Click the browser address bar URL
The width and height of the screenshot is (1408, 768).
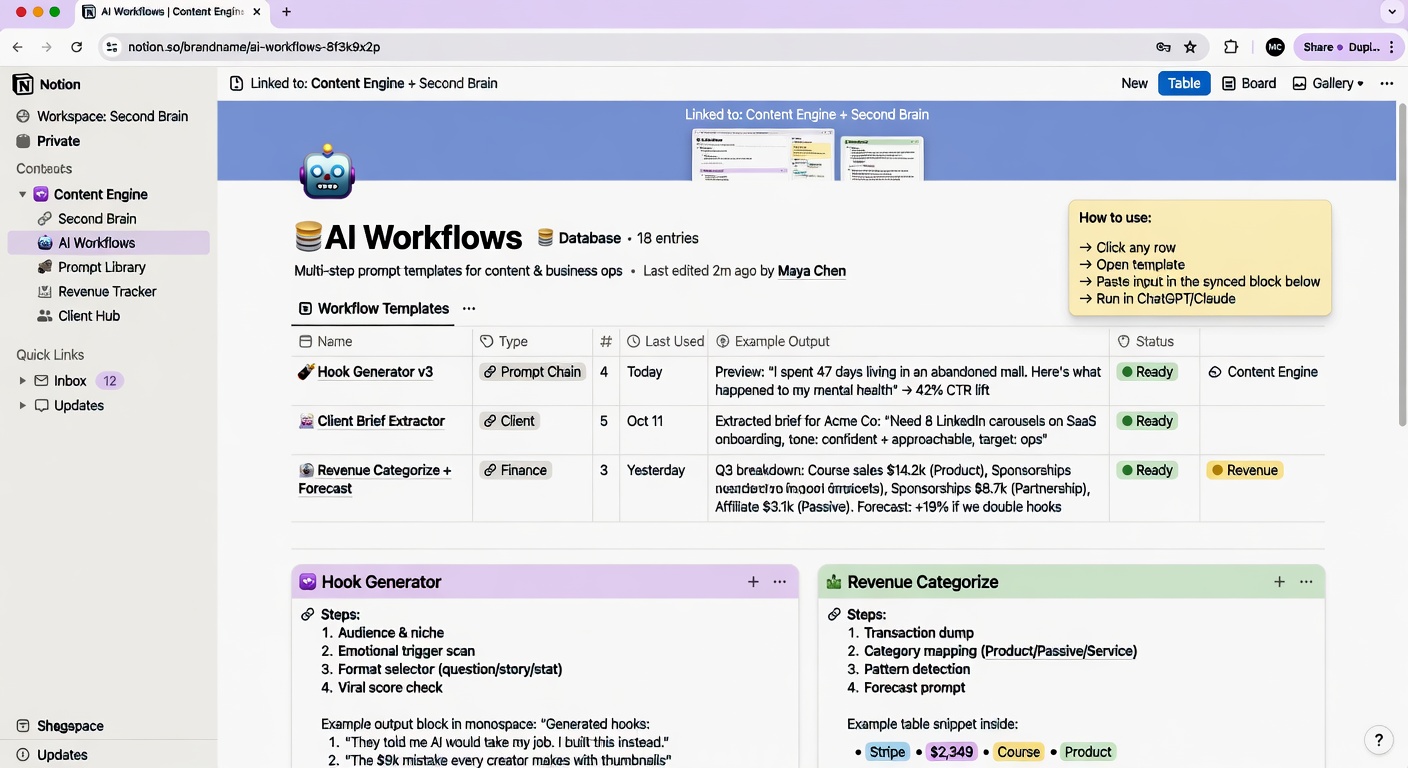(254, 47)
